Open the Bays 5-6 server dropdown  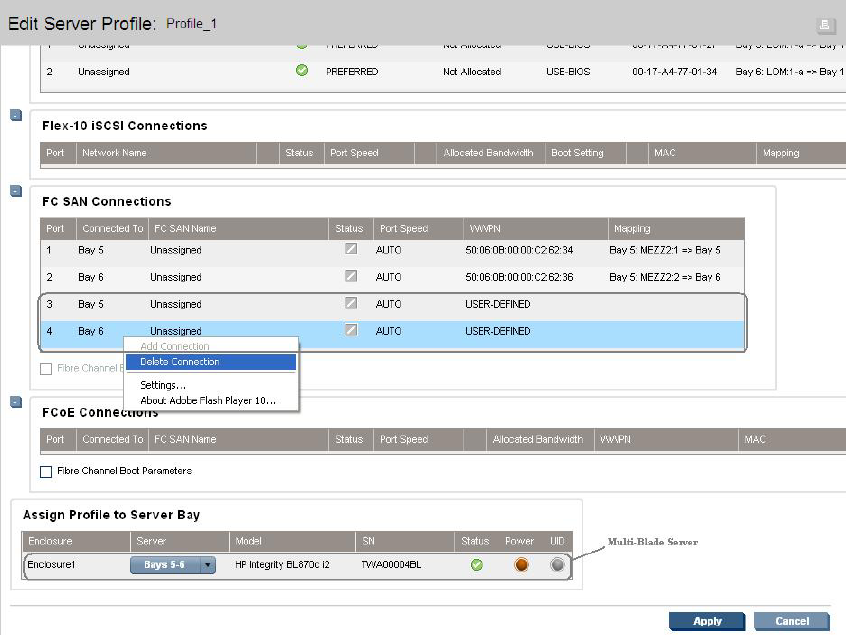pyautogui.click(x=208, y=565)
